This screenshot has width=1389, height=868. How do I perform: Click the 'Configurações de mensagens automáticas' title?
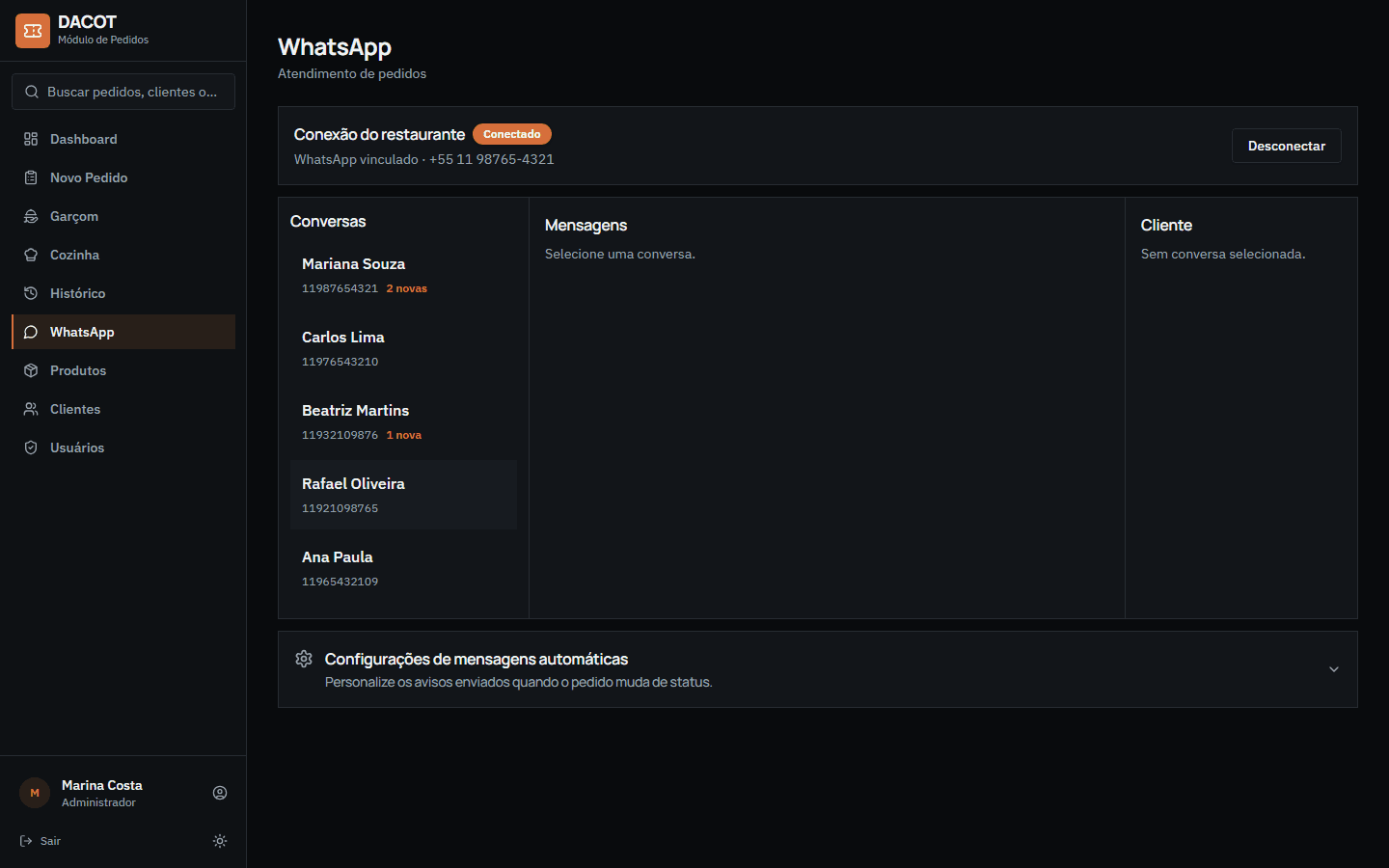(x=477, y=659)
